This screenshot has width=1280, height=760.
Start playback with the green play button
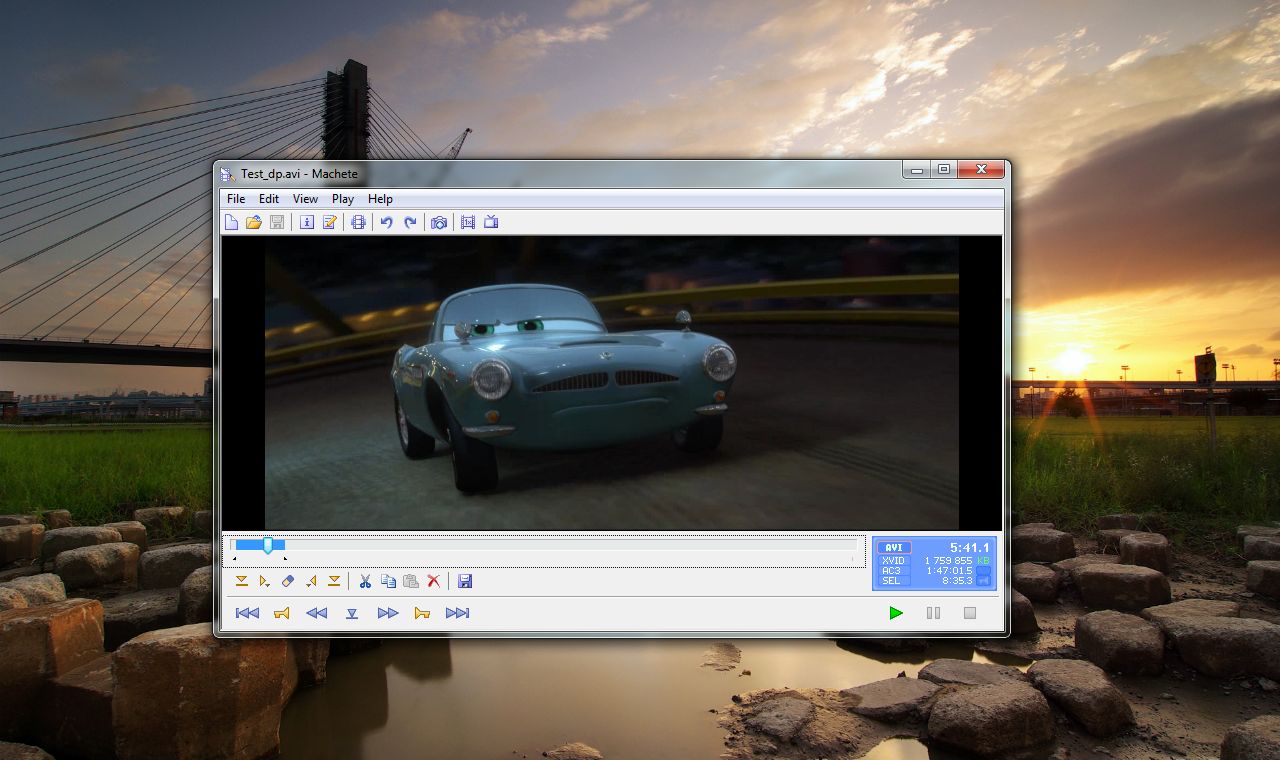[x=896, y=613]
